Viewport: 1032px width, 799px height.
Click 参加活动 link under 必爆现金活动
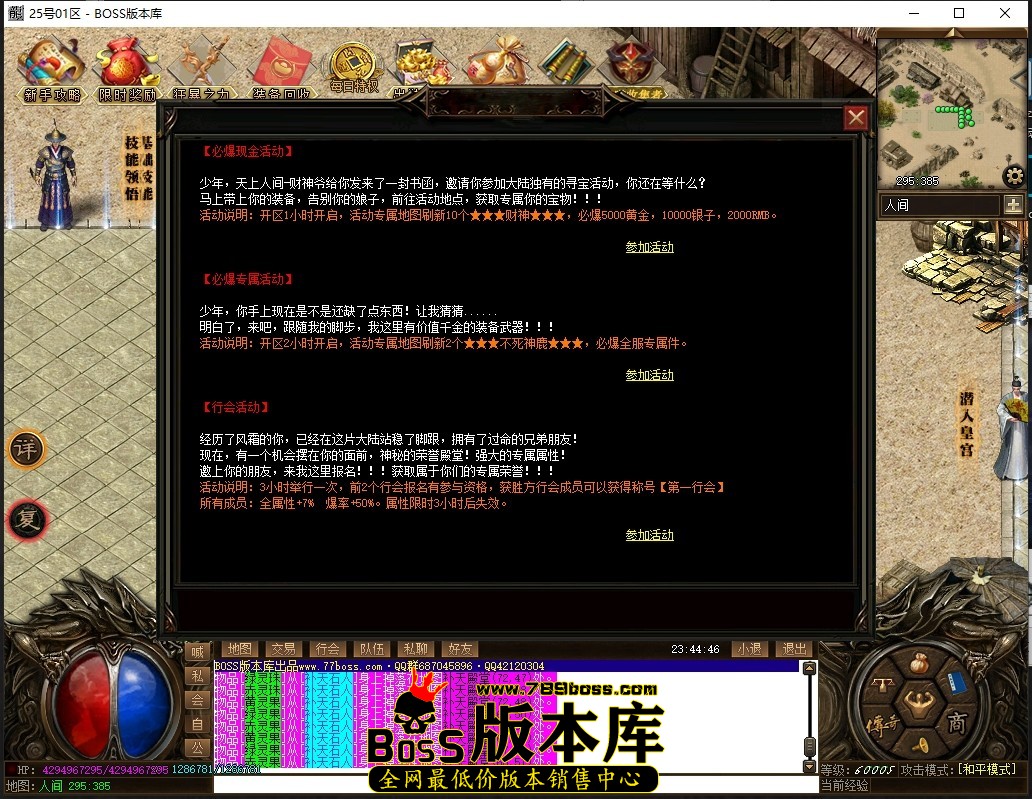(649, 247)
